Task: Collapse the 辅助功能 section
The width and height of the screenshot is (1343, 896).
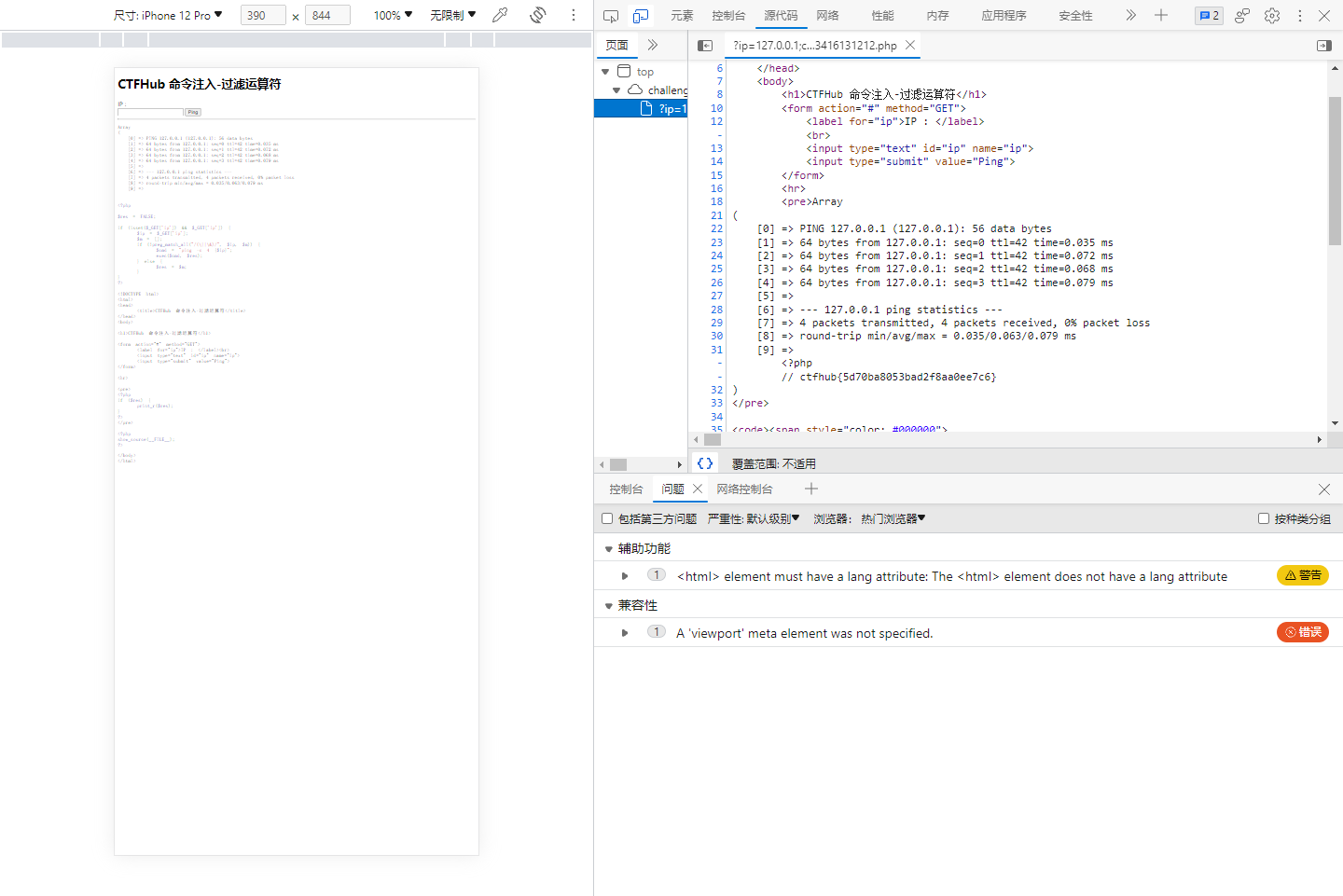Action: coord(609,549)
